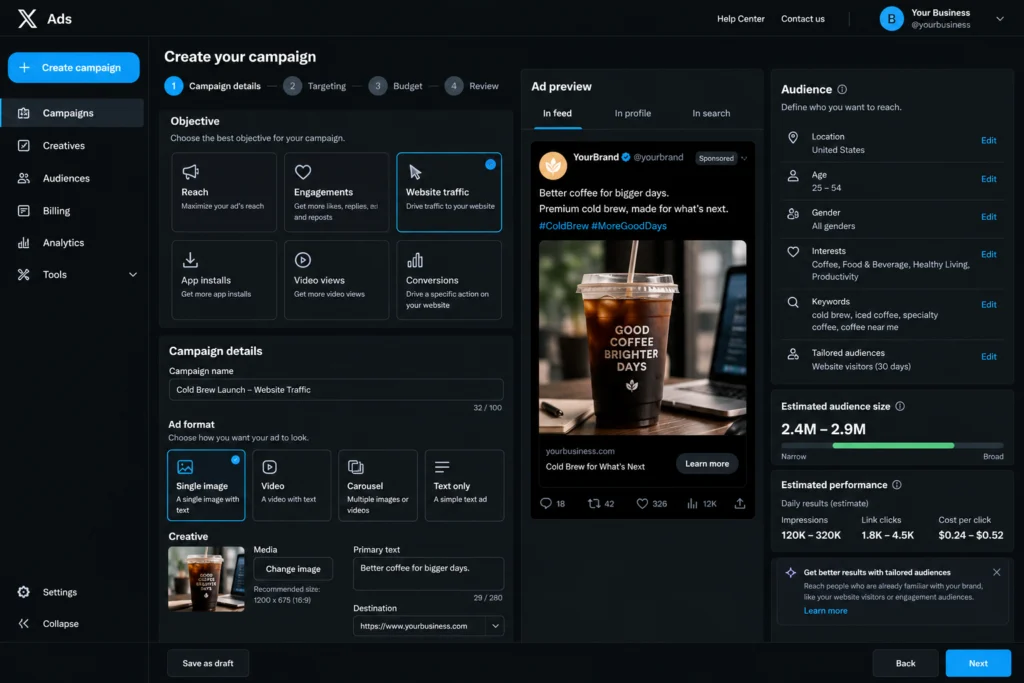1024x683 pixels.
Task: Open the Your Business account dropdown
Action: tap(1000, 19)
